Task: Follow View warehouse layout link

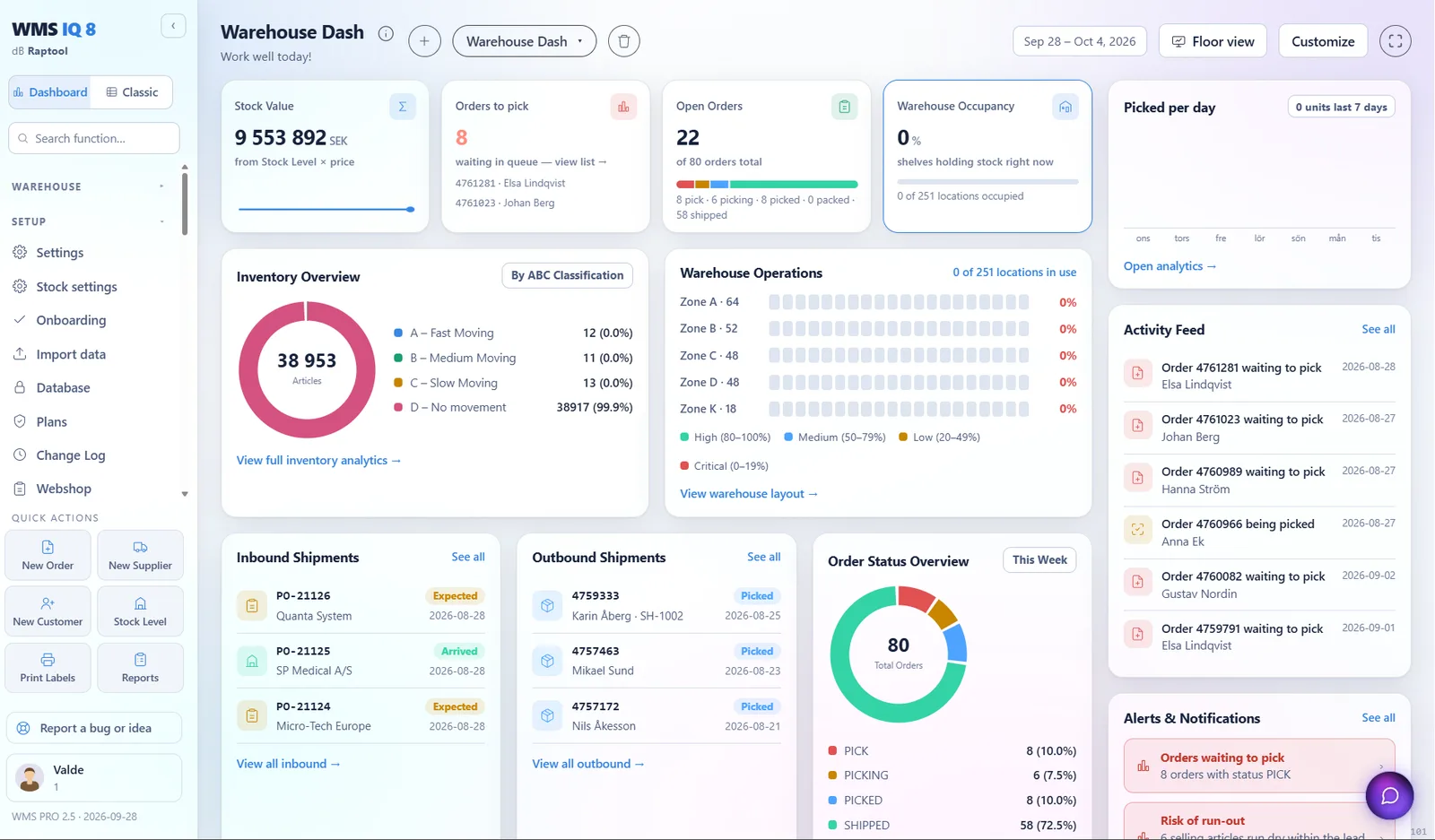Action: 749,493
